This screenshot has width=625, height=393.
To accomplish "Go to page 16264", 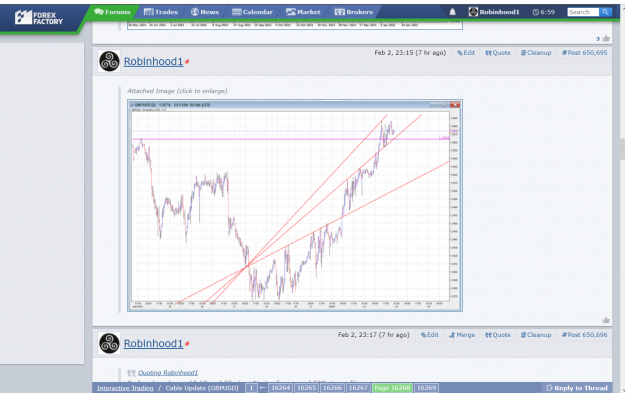I will [281, 388].
